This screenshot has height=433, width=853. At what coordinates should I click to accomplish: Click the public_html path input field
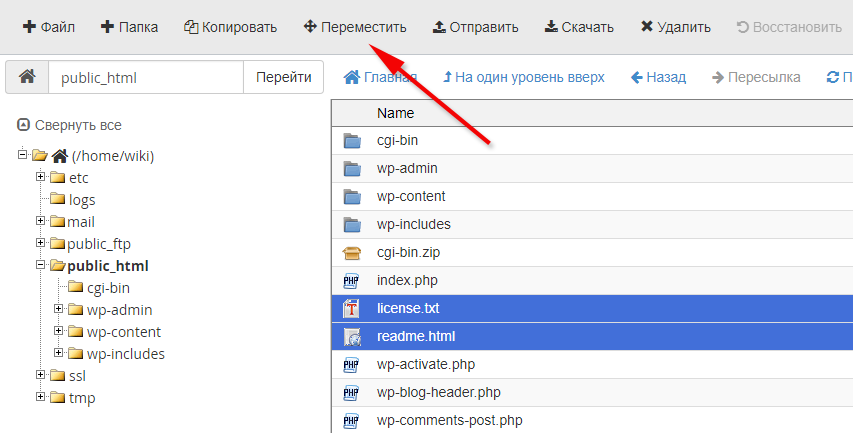(146, 77)
